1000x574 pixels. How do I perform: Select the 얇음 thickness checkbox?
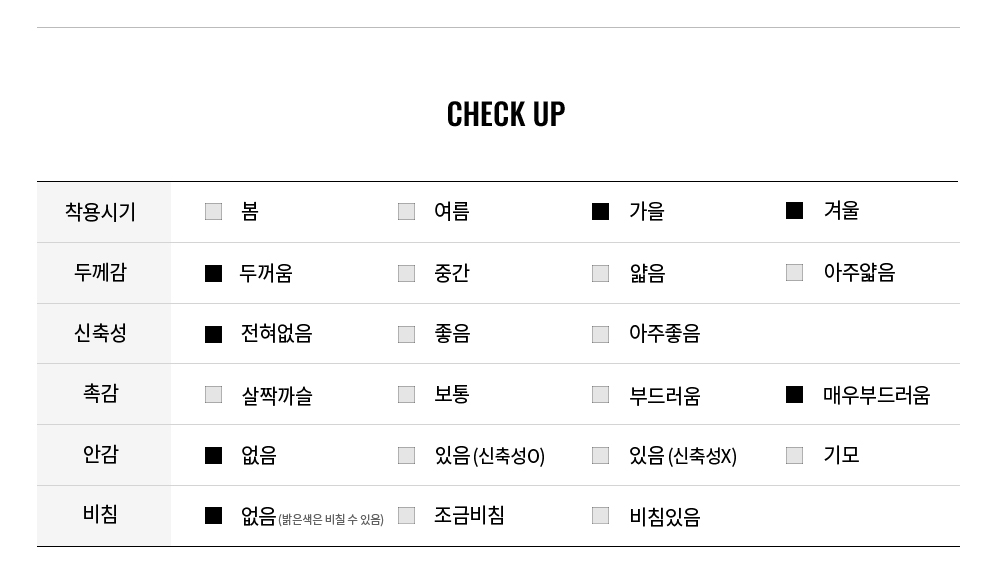[x=600, y=273]
